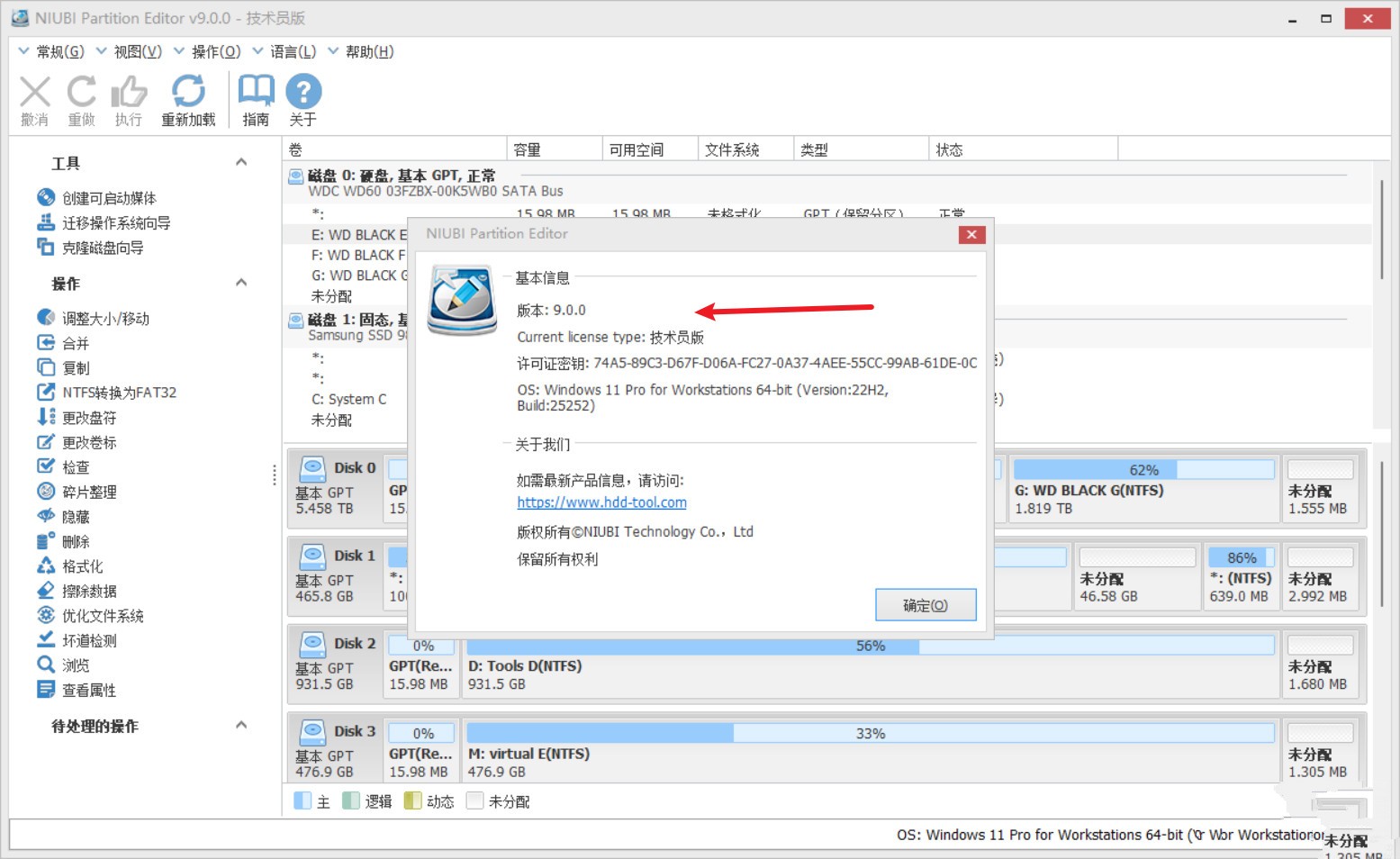Image resolution: width=1400 pixels, height=859 pixels.
Task: Click the 主 (Primary) legend color swatch
Action: [x=303, y=800]
